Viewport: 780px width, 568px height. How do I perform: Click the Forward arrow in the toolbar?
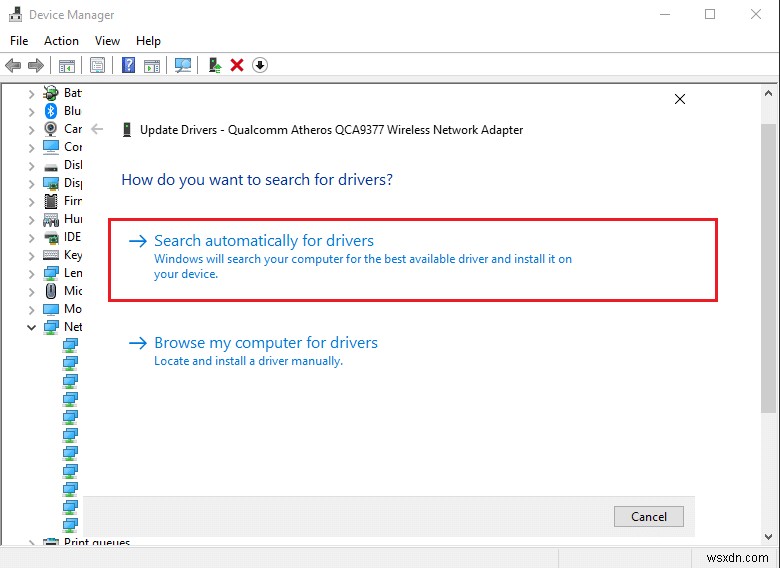click(36, 65)
